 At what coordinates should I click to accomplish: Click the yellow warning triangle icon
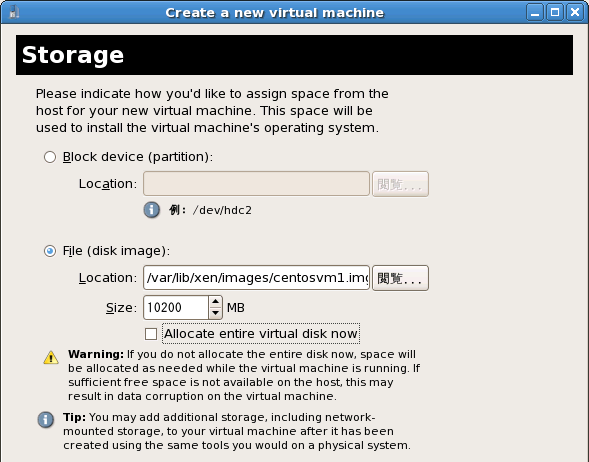pos(51,358)
